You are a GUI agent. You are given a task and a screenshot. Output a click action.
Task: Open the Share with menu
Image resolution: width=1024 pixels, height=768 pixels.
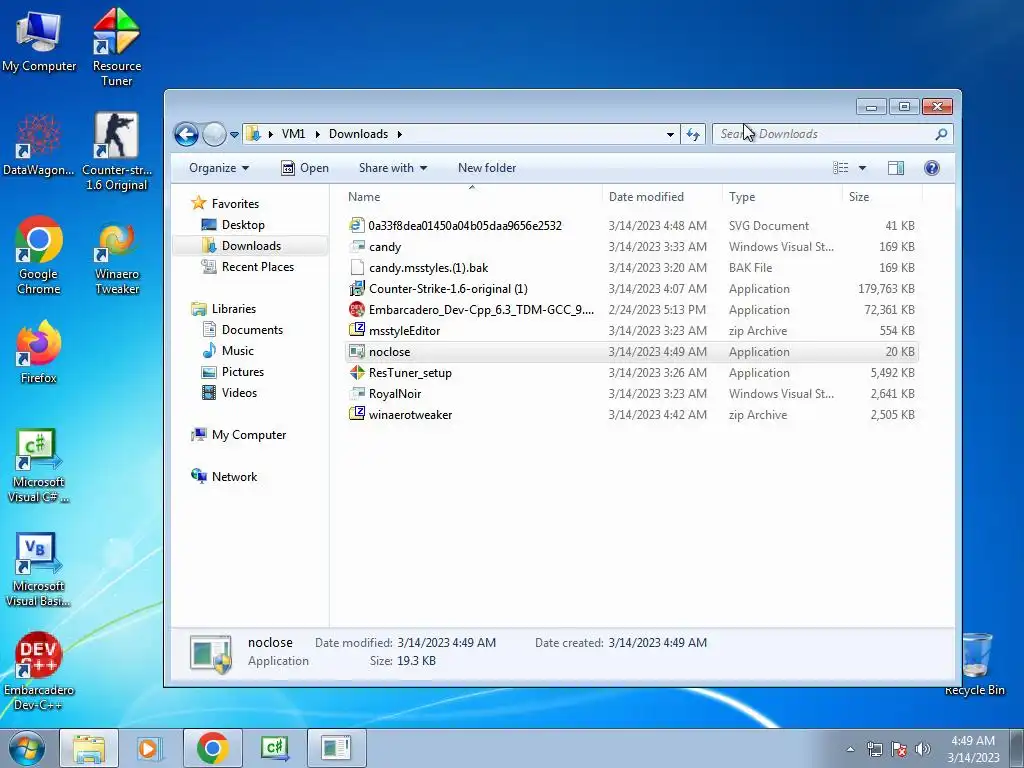(x=392, y=168)
